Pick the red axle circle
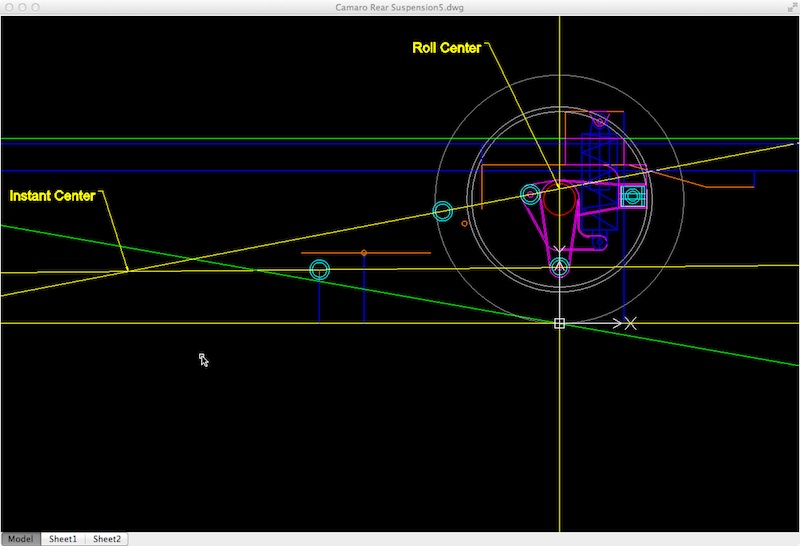800x546 pixels. 559,200
